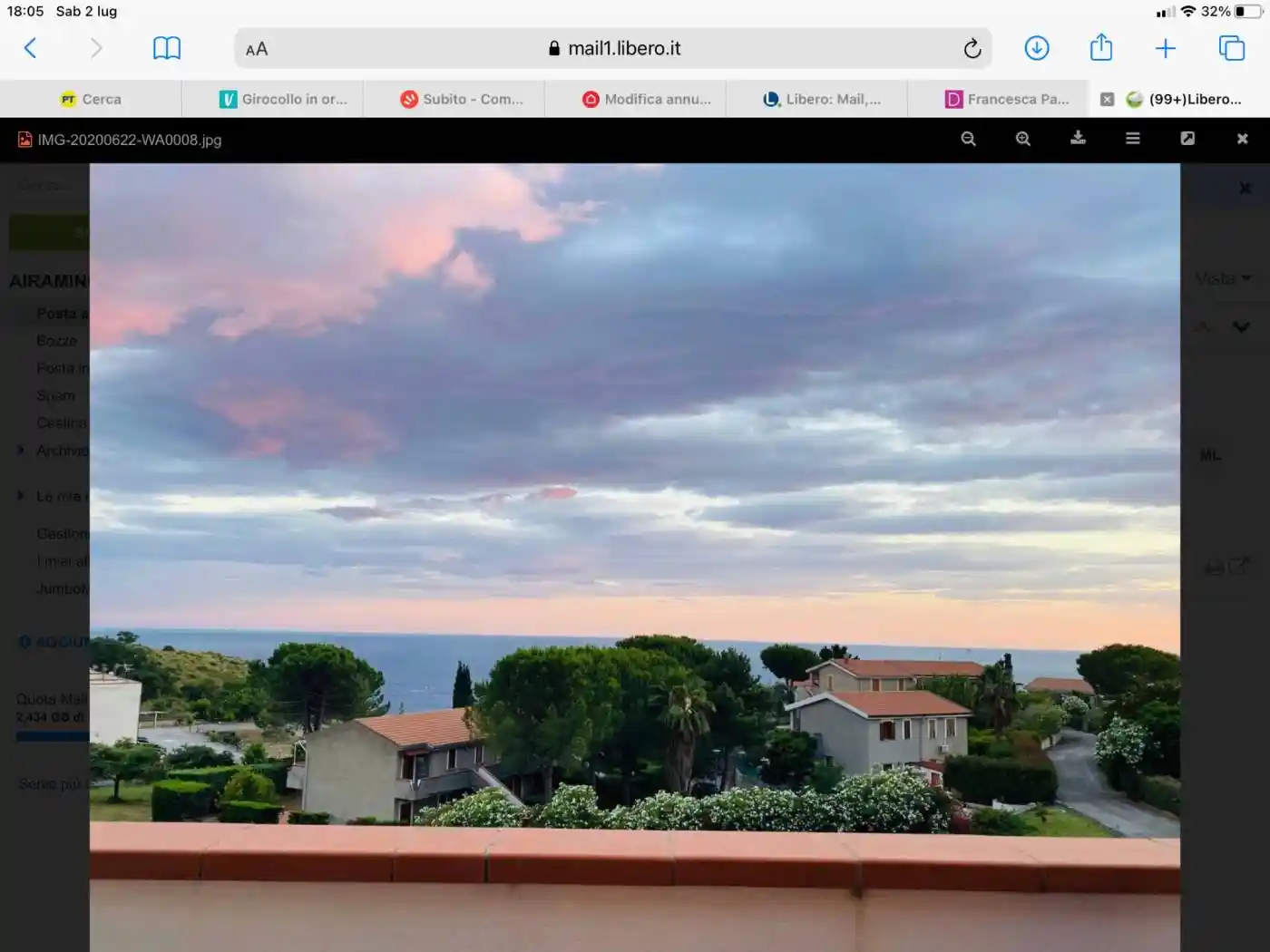This screenshot has width=1270, height=952.
Task: Download the IMG-20200622-WA0008.jpg file
Action: click(1078, 138)
